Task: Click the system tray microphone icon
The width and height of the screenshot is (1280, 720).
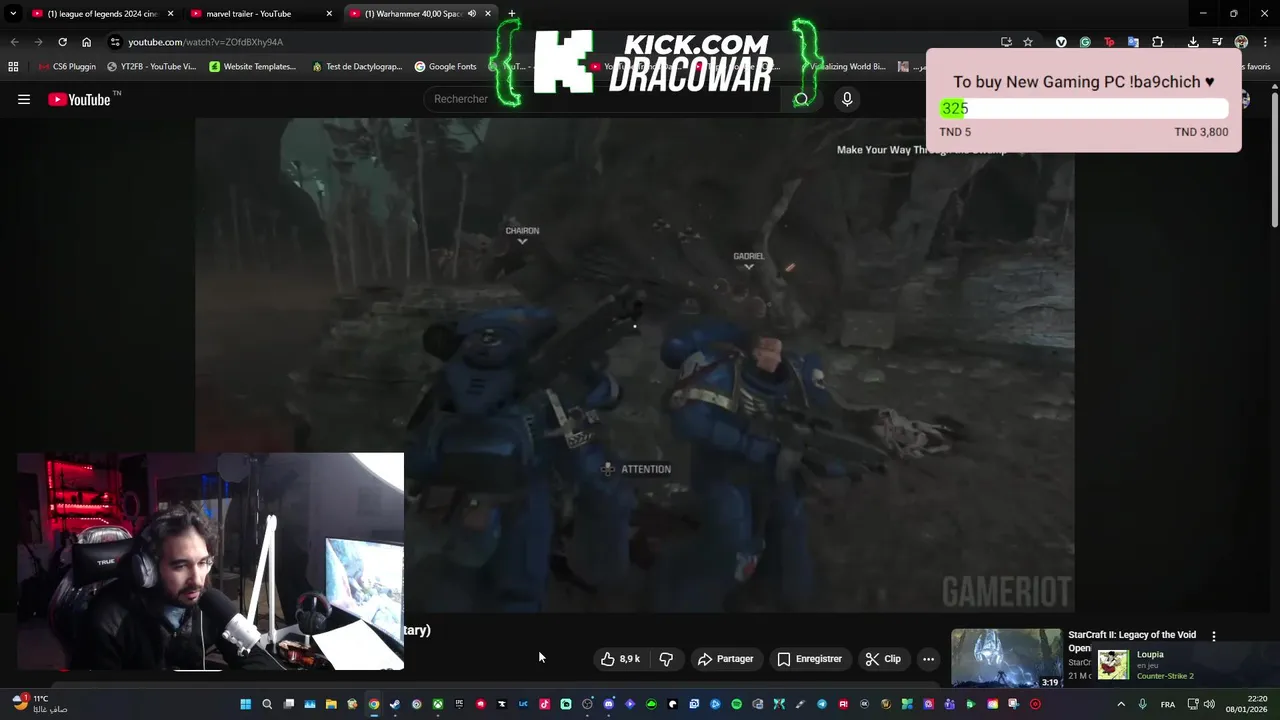Action: coord(1143,704)
